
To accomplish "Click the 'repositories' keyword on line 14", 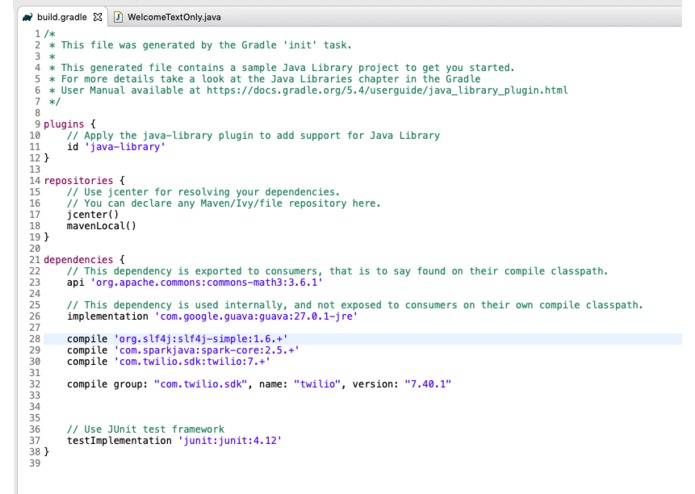I will click(78, 181).
